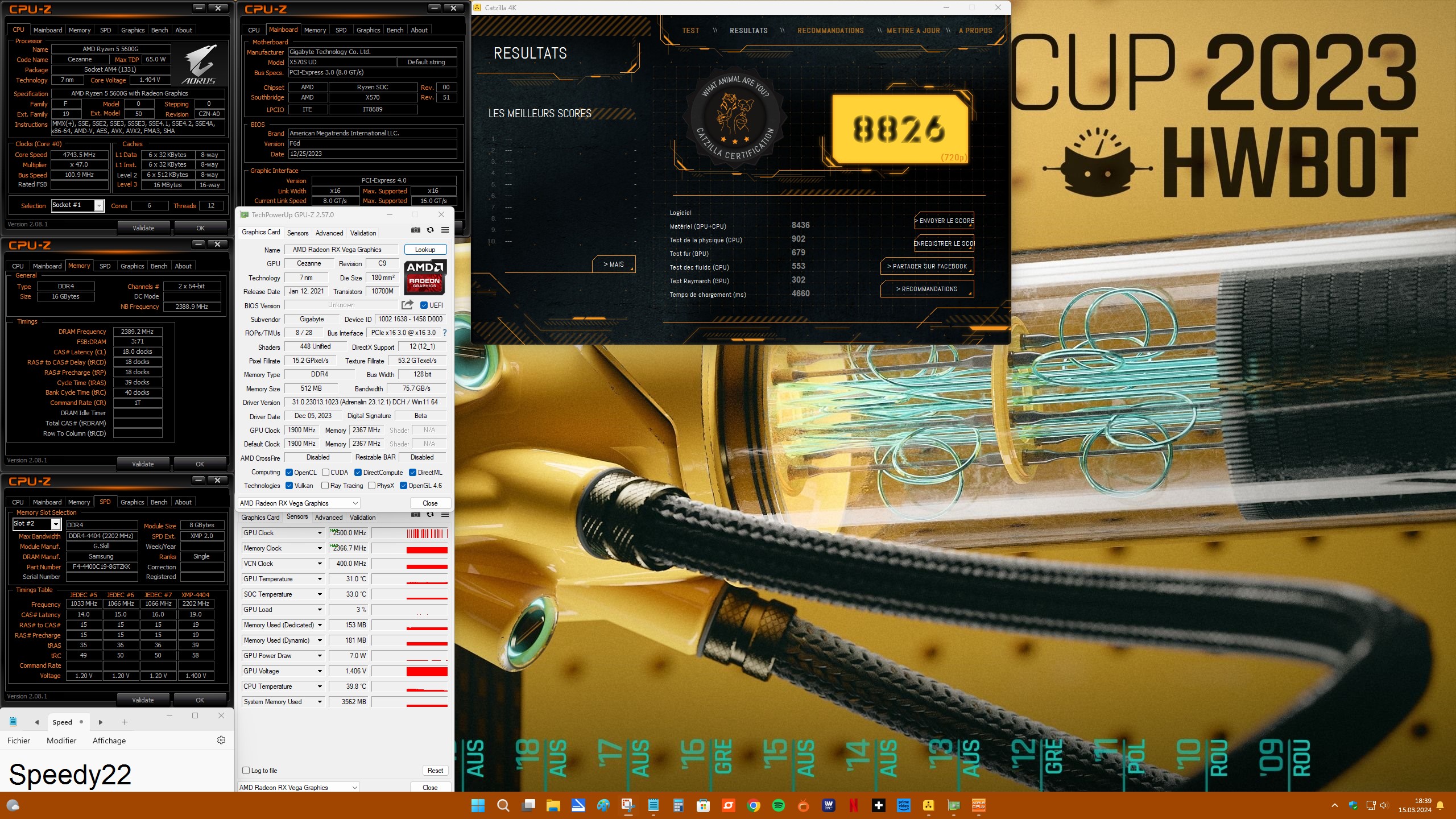
Task: Click the Notepad tab scroll right arrow
Action: pos(101,722)
